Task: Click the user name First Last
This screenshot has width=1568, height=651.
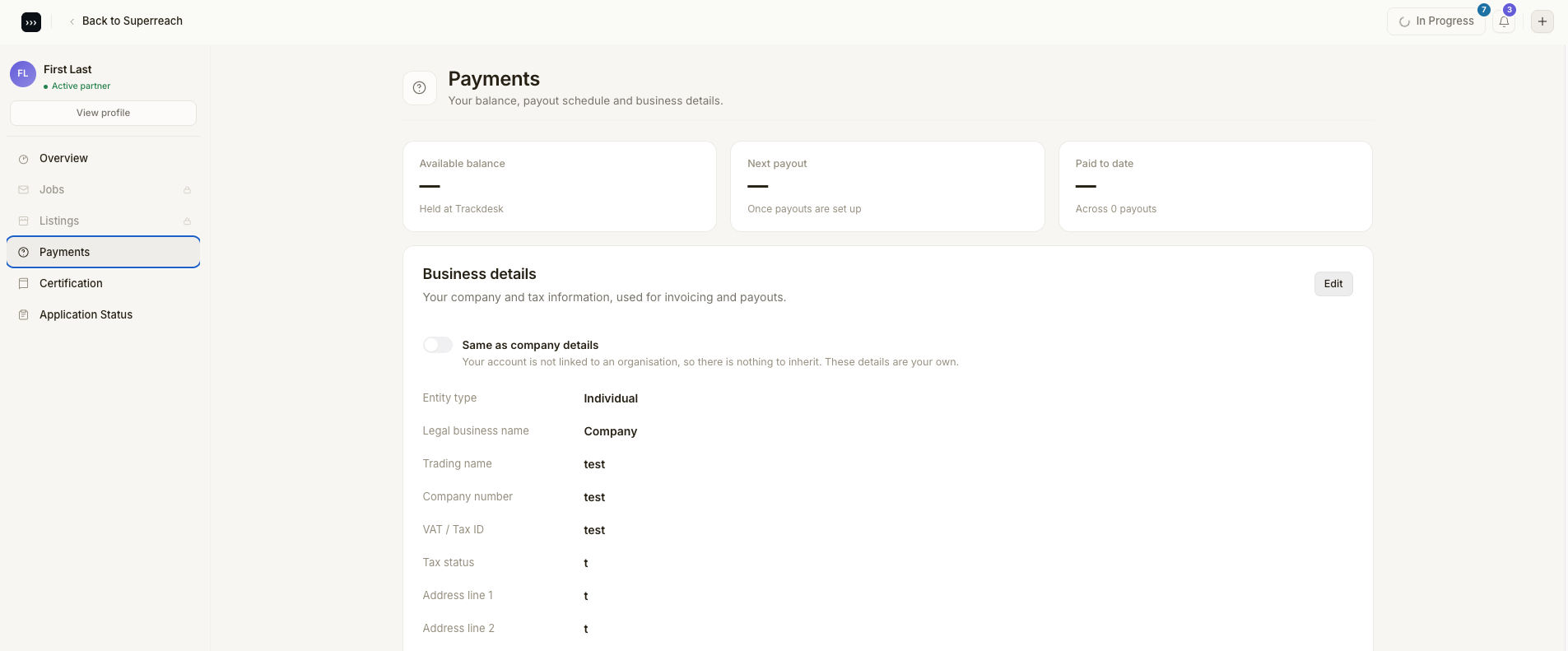Action: tap(67, 70)
